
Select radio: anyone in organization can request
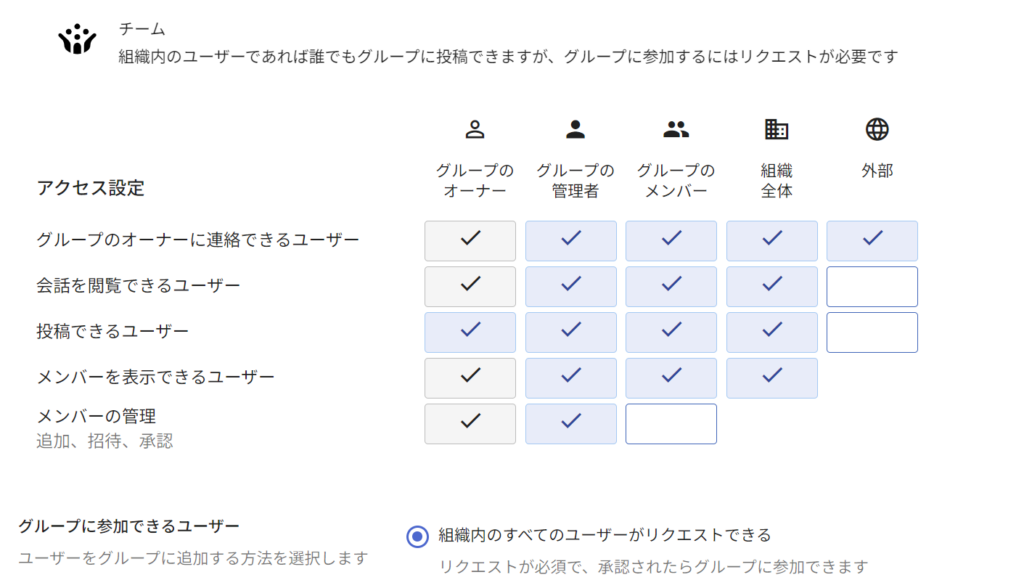click(418, 536)
